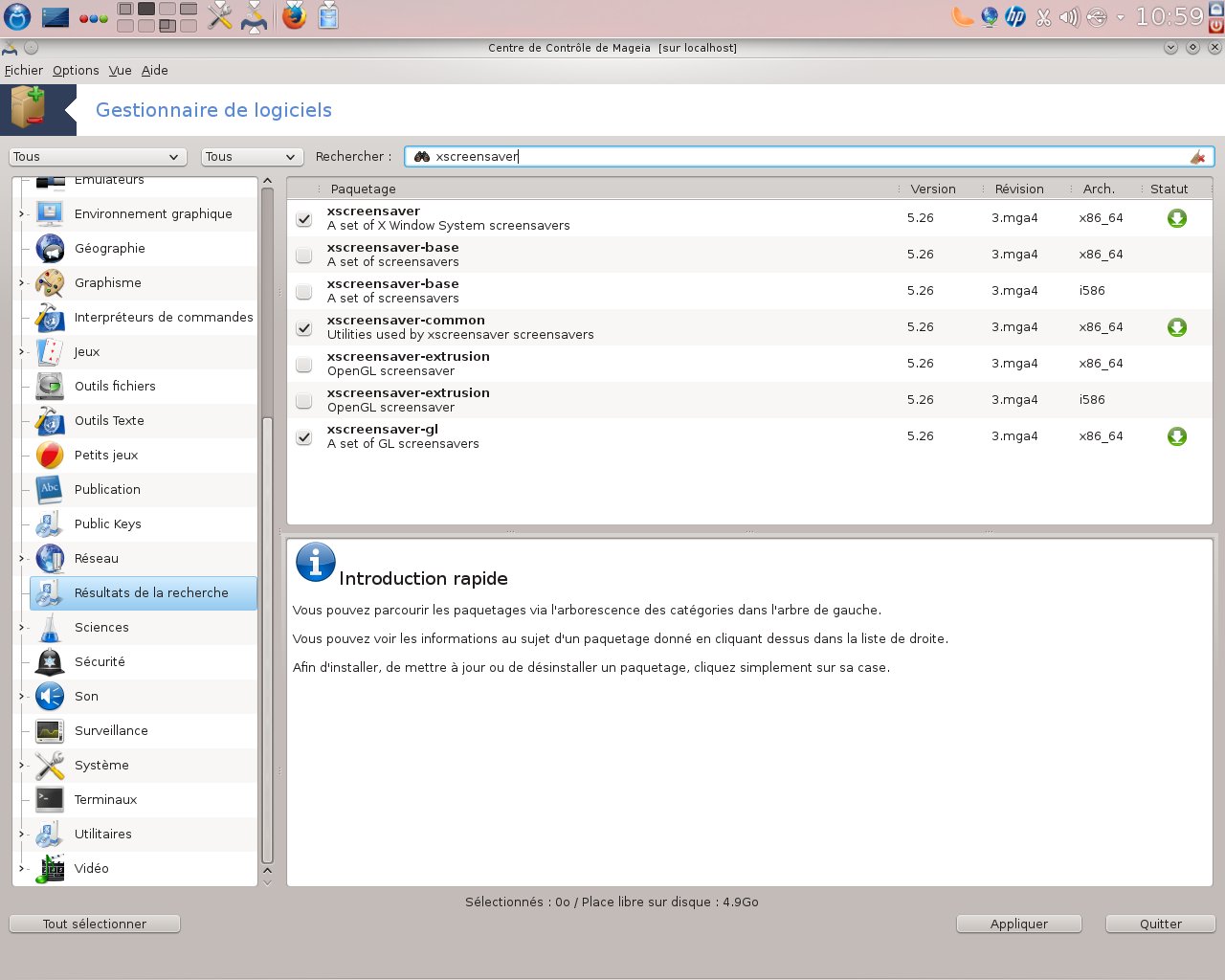Click the three colored dots activities icon
This screenshot has width=1225, height=980.
tap(93, 17)
